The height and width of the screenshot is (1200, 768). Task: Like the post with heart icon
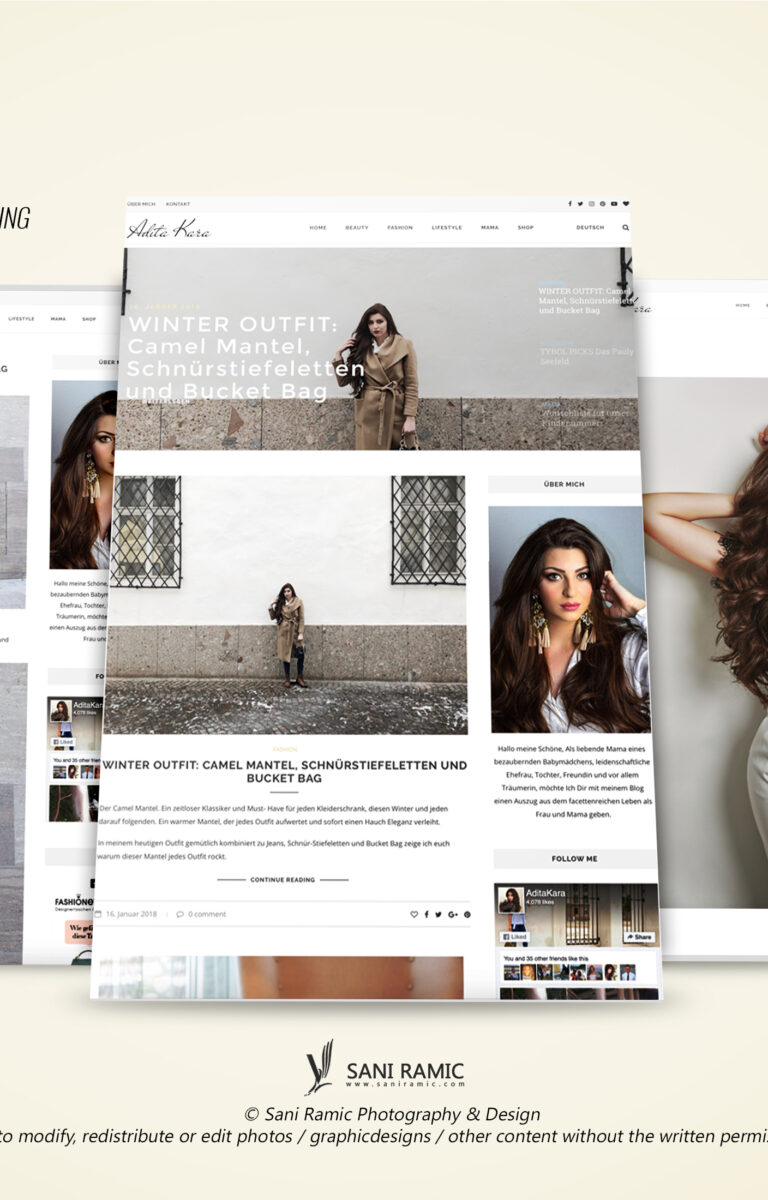pyautogui.click(x=414, y=914)
